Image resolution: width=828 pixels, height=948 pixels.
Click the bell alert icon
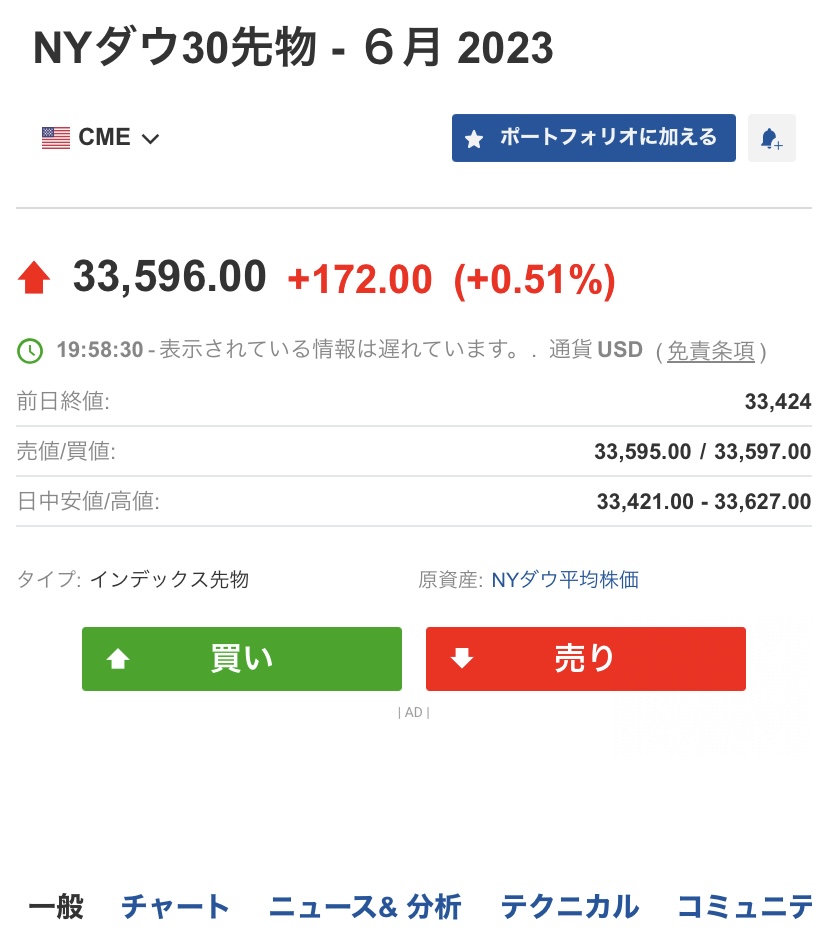click(x=771, y=139)
